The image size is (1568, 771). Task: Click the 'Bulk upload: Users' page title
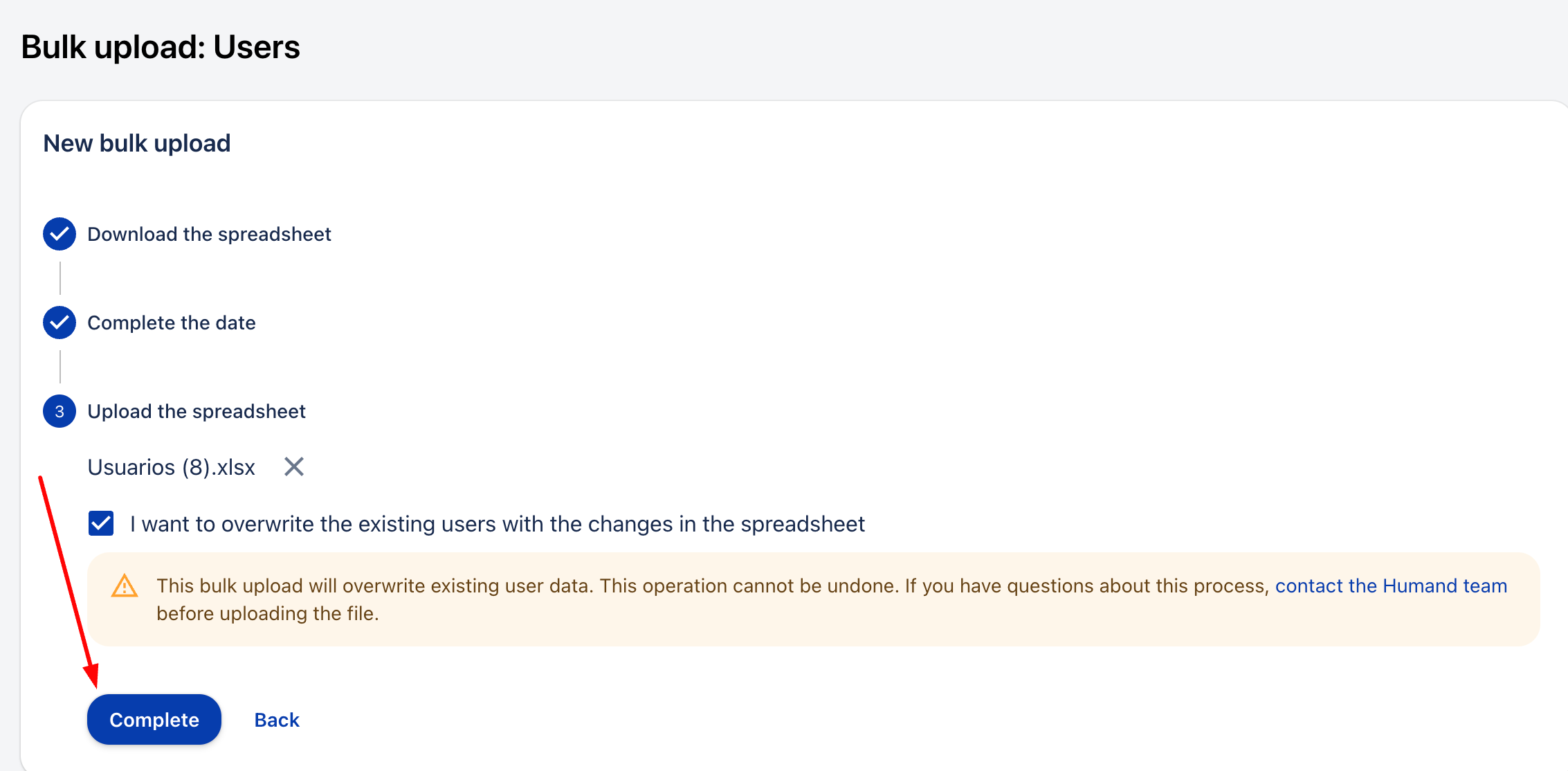[x=161, y=47]
